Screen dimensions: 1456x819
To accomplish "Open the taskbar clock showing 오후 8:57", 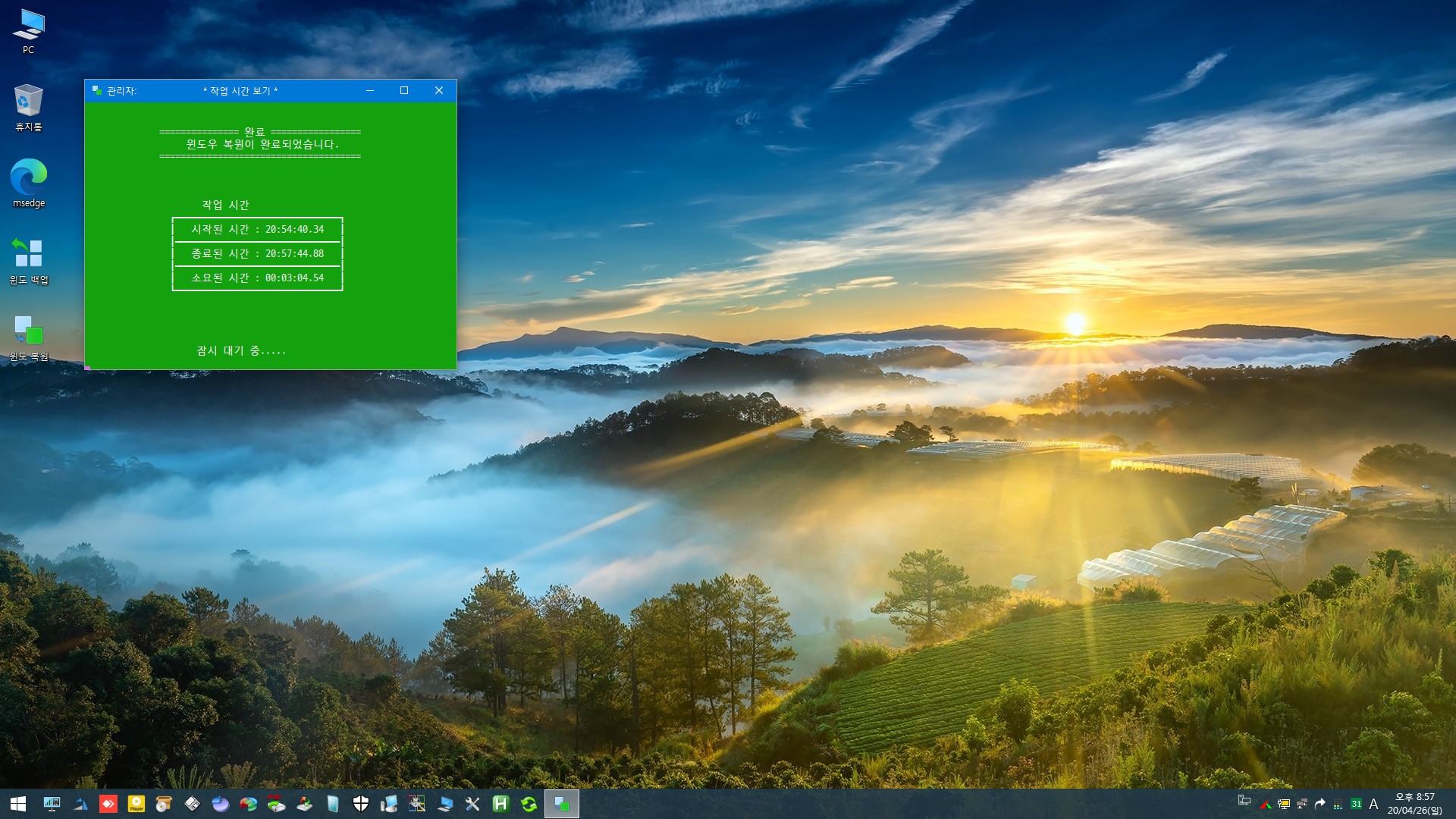I will (x=1415, y=804).
